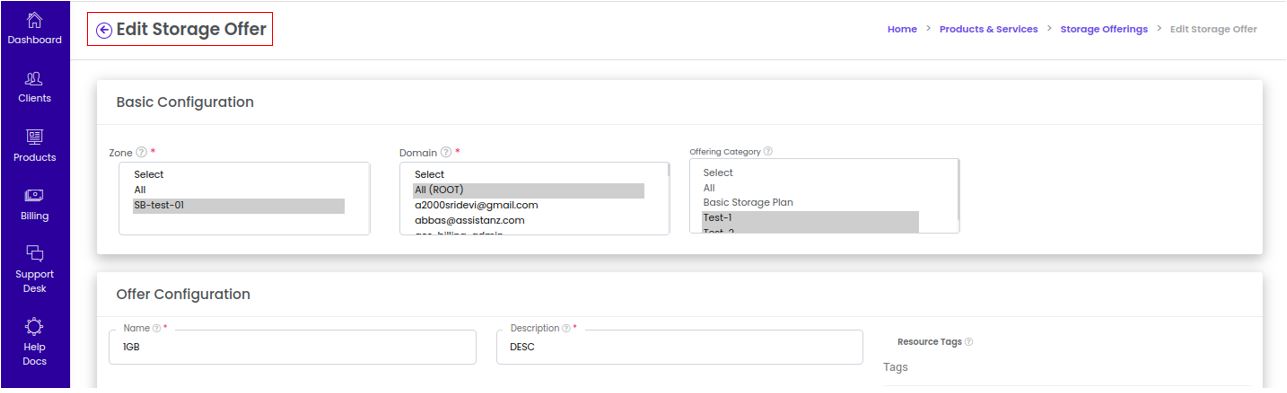
Task: Click the back arrow beside Edit Storage Offer
Action: [x=104, y=30]
